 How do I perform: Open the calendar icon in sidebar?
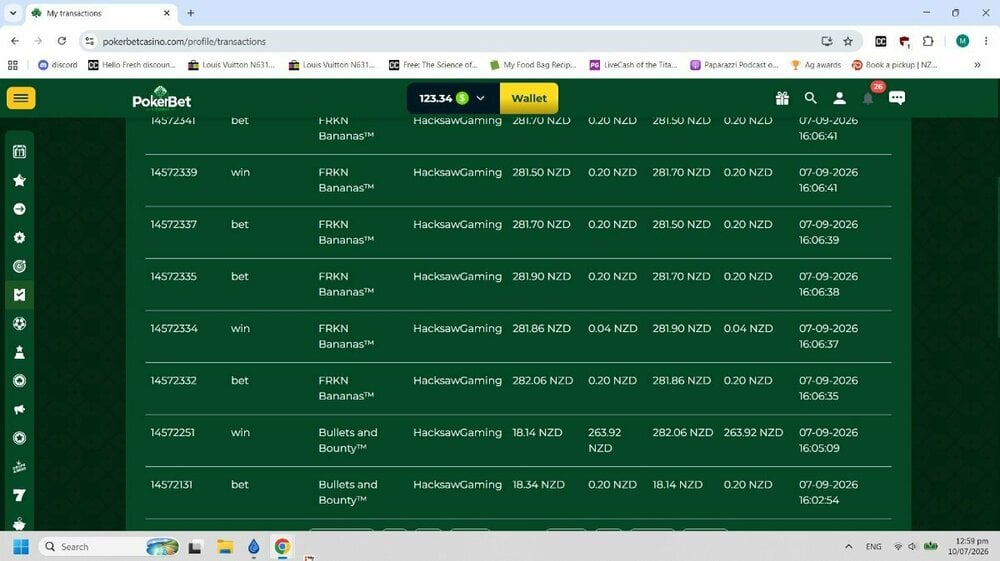click(x=20, y=152)
